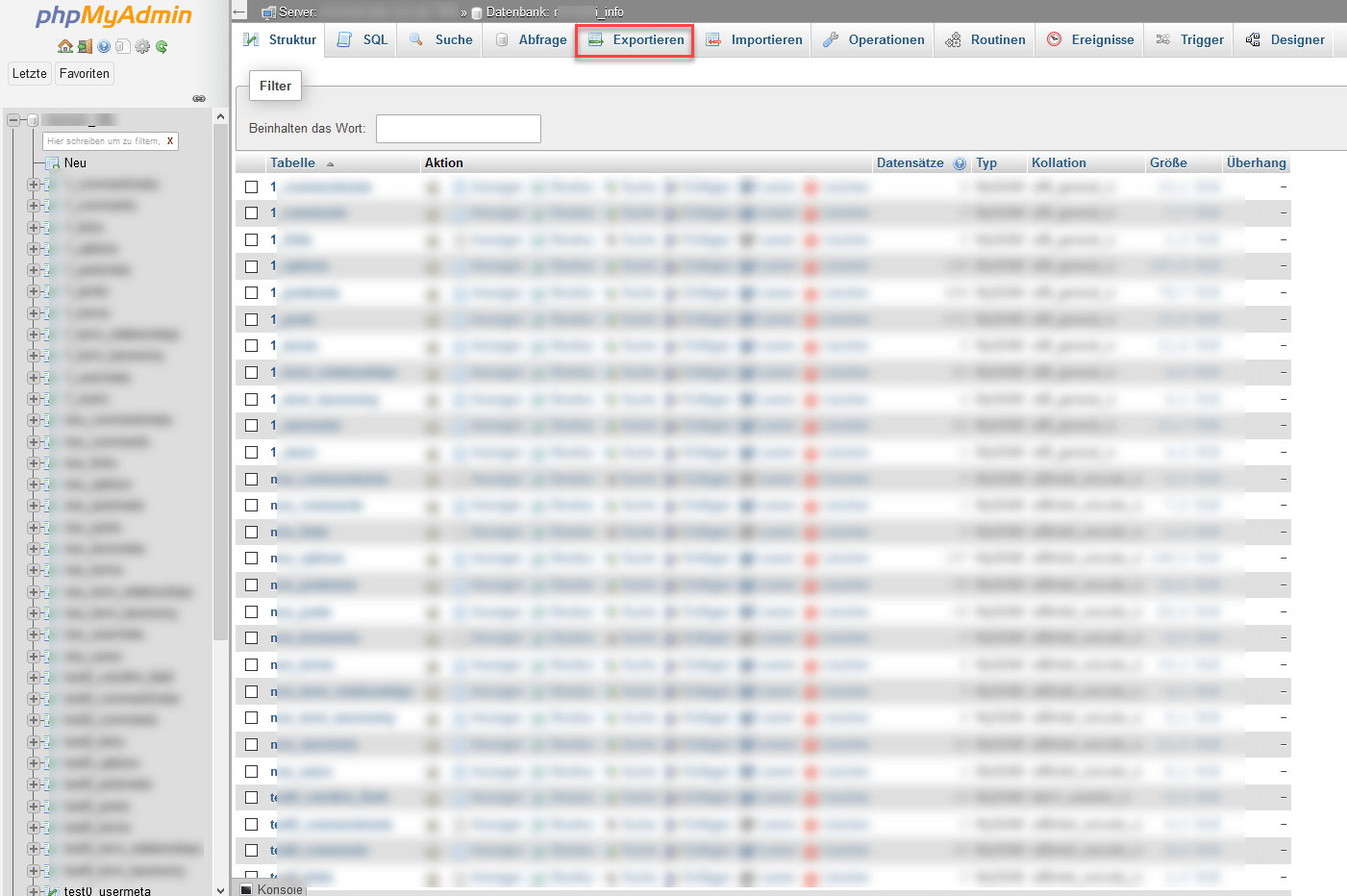The width and height of the screenshot is (1347, 896).
Task: Click the database icon in breadcrumb
Action: (x=477, y=12)
